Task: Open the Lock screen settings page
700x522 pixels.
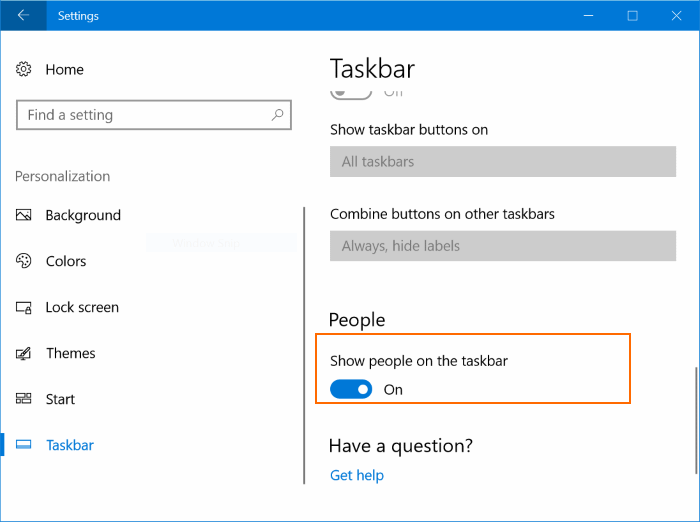Action: (x=82, y=307)
